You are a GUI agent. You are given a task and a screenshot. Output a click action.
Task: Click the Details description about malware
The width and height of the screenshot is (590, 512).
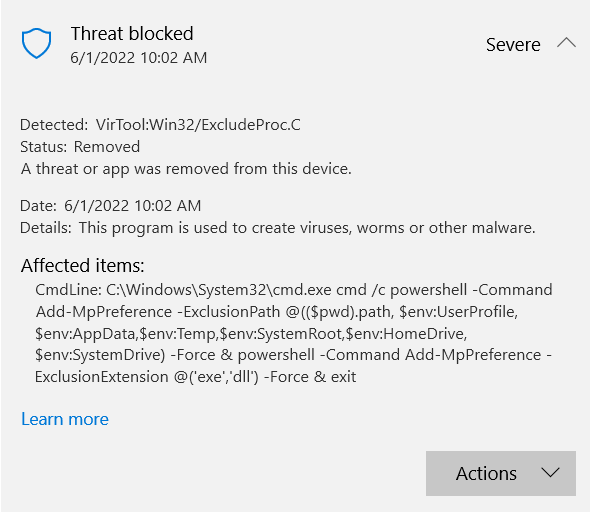click(278, 228)
